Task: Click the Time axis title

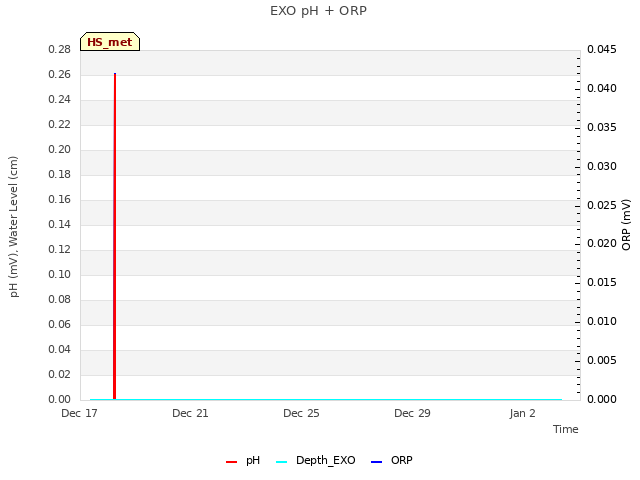Action: (566, 429)
